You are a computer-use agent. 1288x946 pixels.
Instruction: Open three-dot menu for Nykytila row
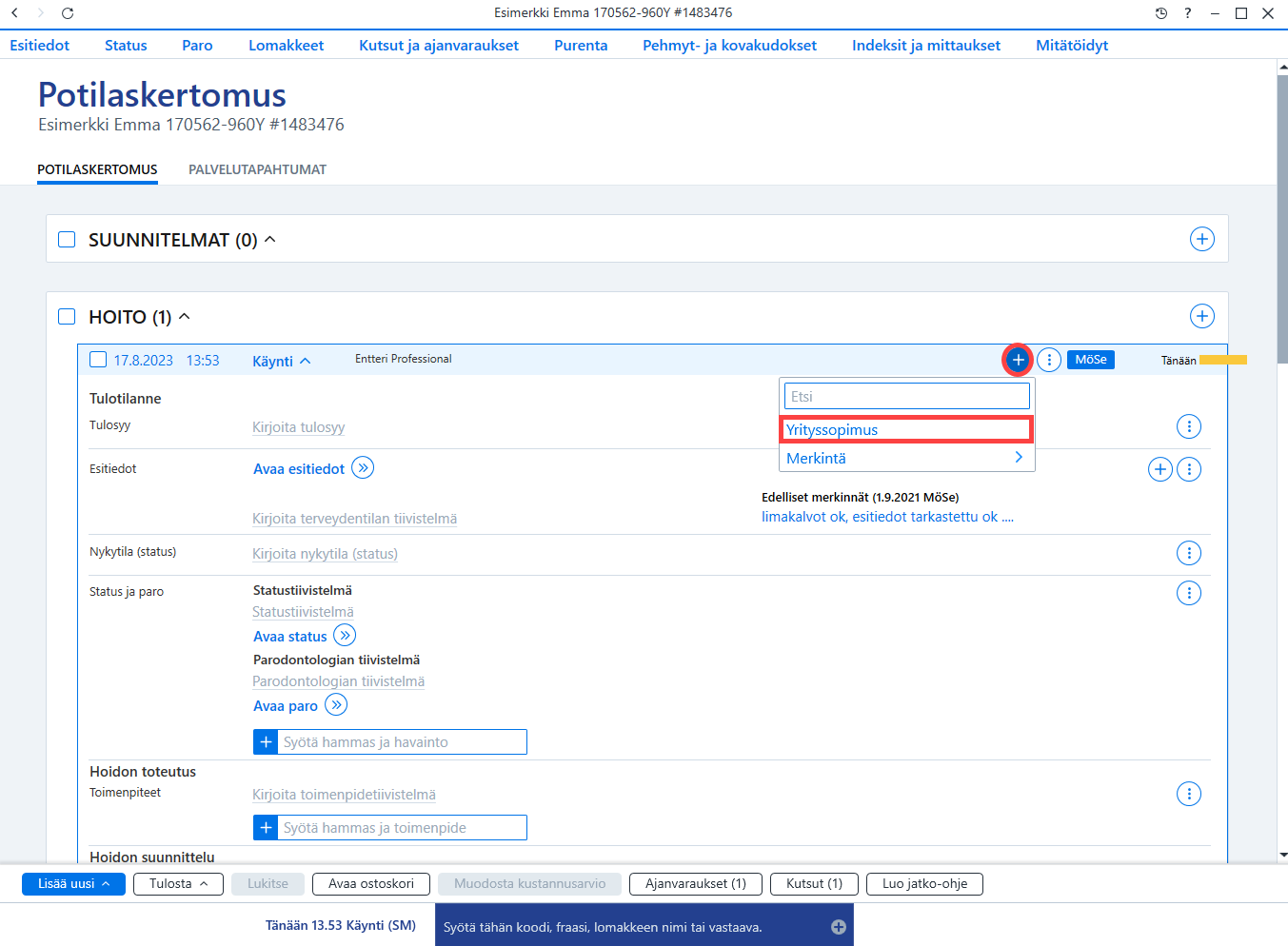tap(1189, 553)
